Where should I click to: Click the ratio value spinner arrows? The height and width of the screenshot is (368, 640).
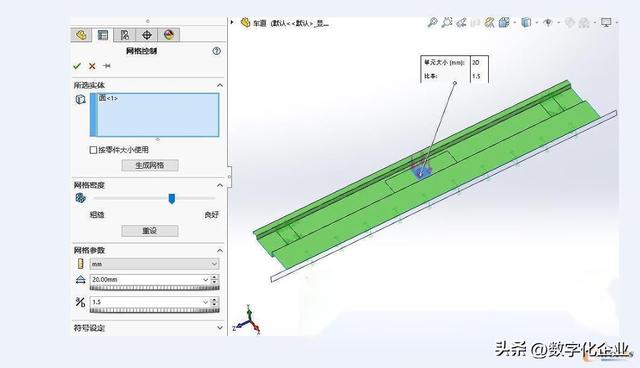(x=215, y=302)
